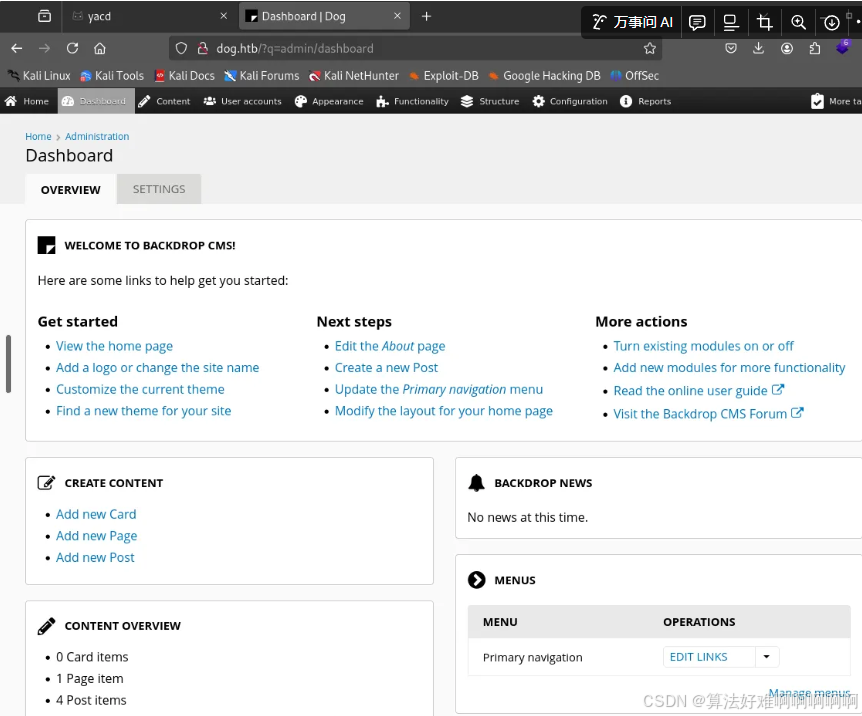Click Update the Primary navigation menu link
The height and width of the screenshot is (716, 862).
(439, 389)
